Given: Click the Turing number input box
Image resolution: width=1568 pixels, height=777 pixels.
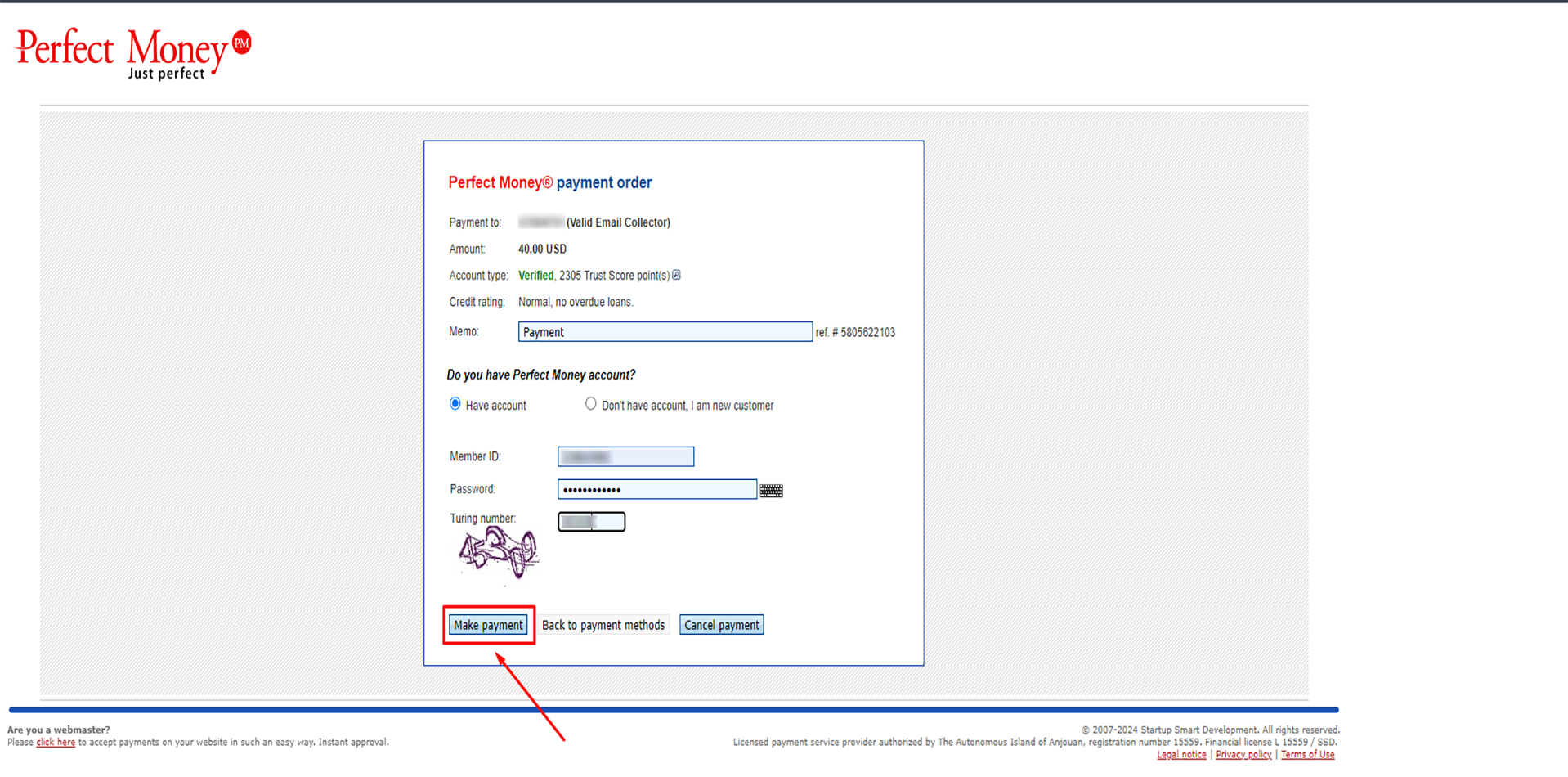Looking at the screenshot, I should tap(591, 522).
